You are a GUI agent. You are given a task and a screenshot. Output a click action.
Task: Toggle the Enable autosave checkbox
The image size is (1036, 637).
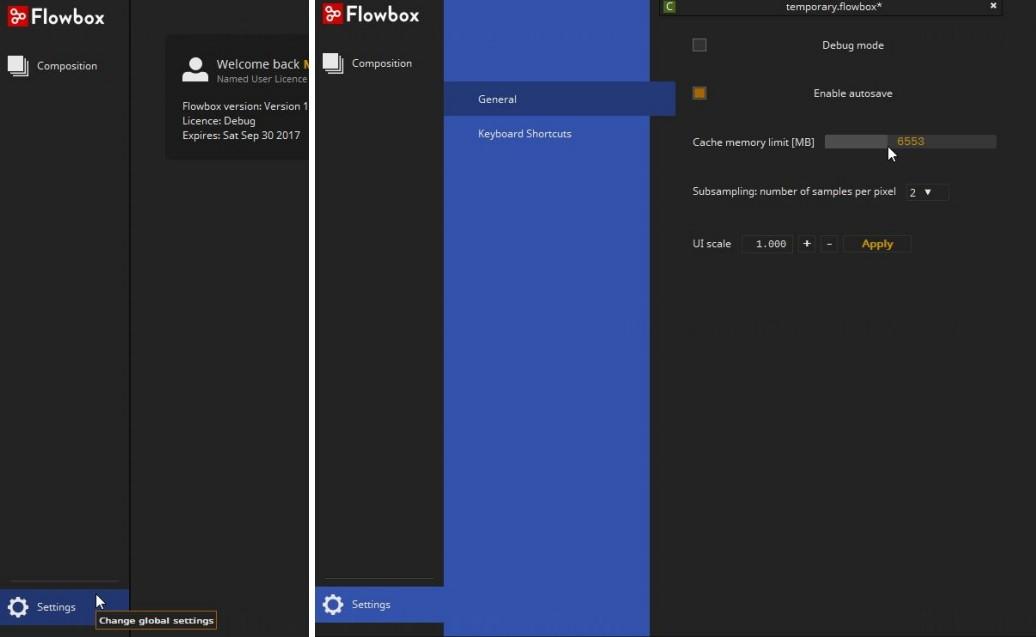[699, 93]
